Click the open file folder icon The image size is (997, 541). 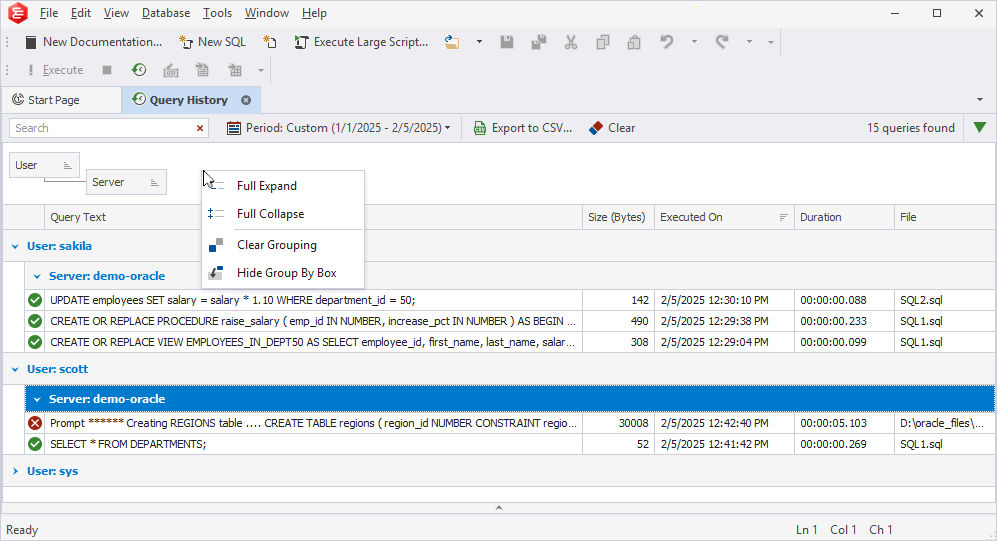tap(452, 42)
